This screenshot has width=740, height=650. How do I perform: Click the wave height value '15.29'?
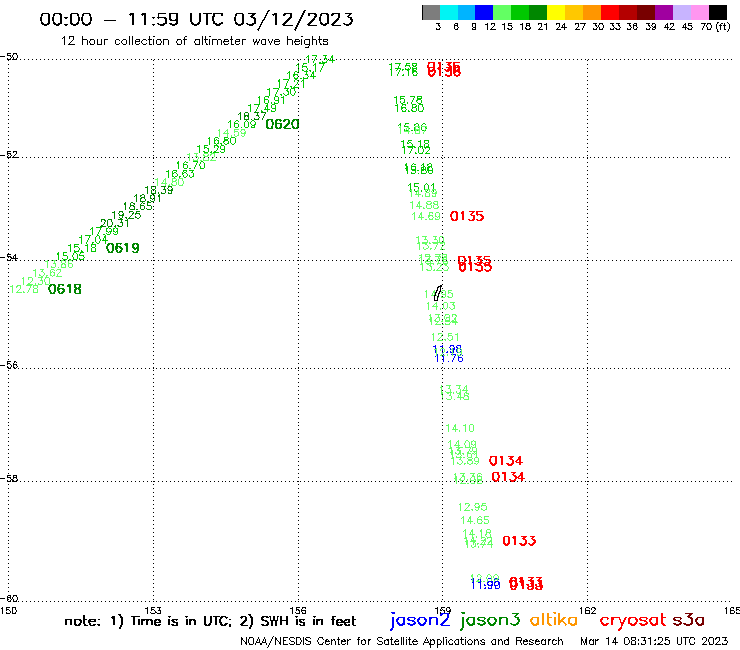pyautogui.click(x=211, y=150)
